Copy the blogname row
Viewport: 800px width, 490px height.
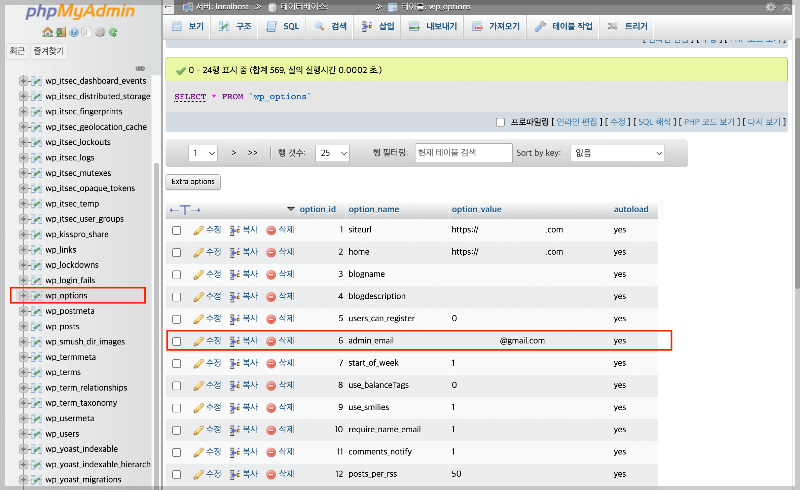coord(244,275)
